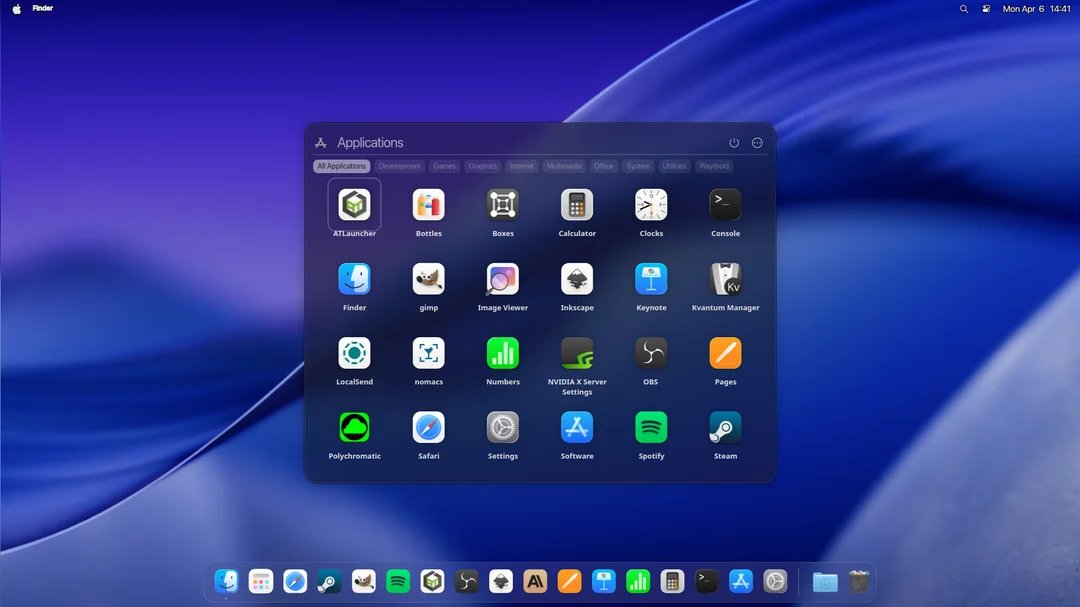Open the Trash in the dock
Viewport: 1080px width, 607px height.
(859, 581)
